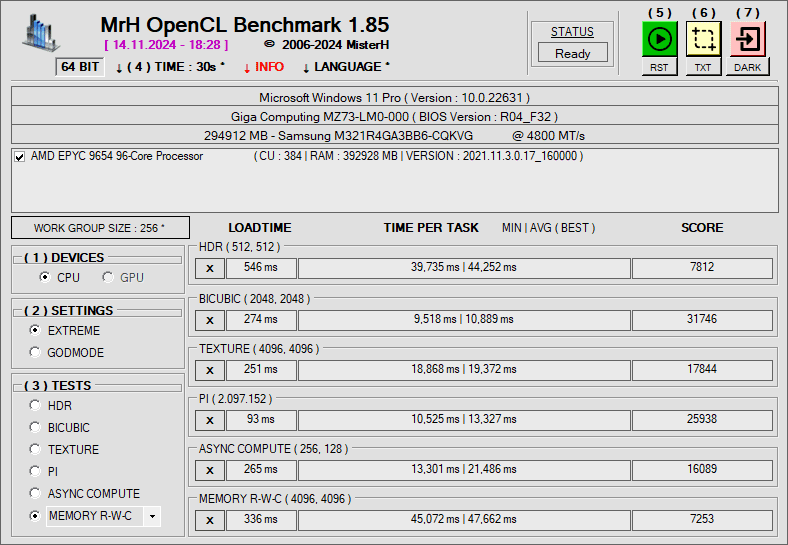788x545 pixels.
Task: Click the TXT export button
Action: pyautogui.click(x=704, y=67)
